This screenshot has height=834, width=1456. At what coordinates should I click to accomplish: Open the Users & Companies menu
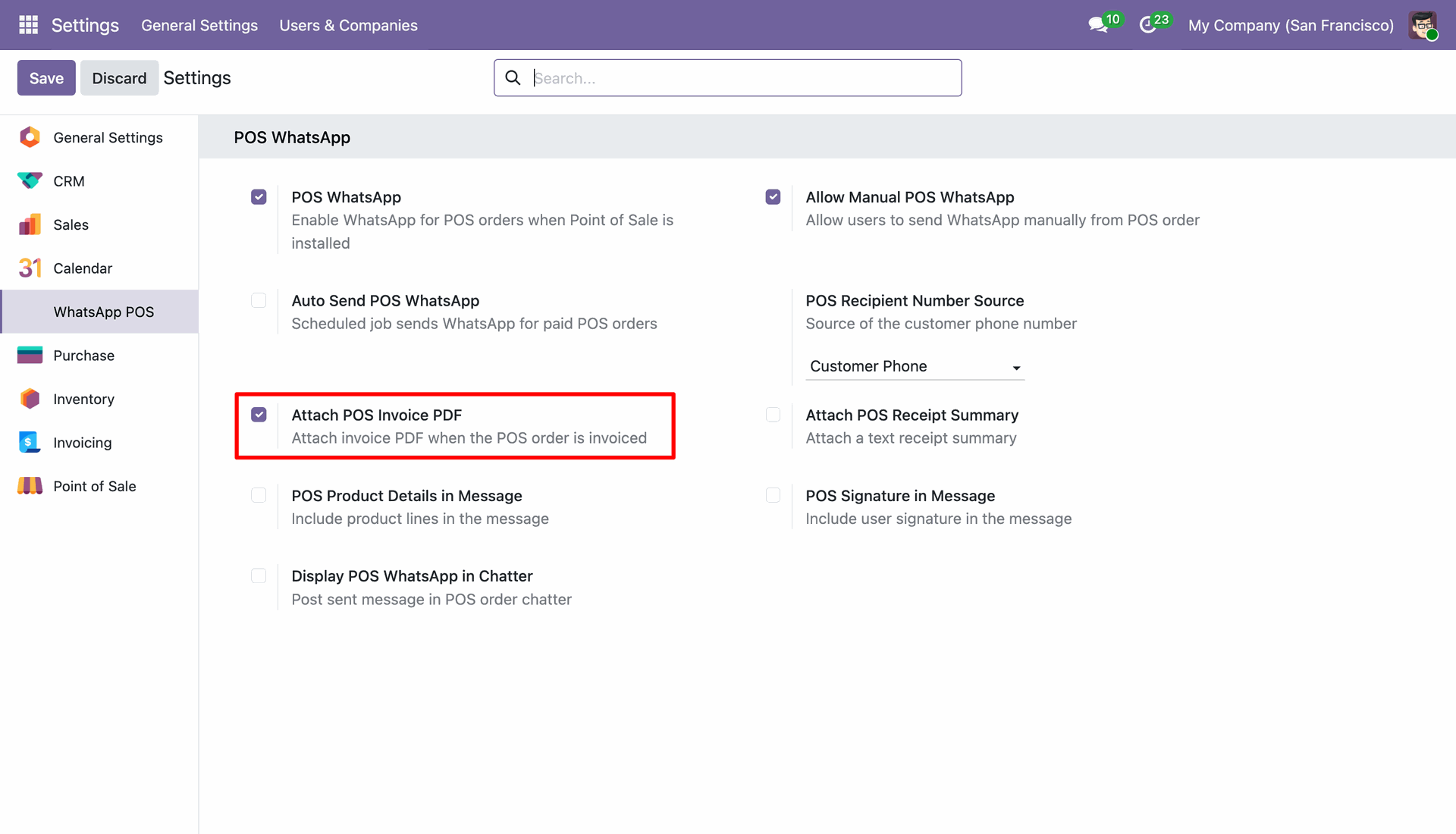[x=348, y=25]
